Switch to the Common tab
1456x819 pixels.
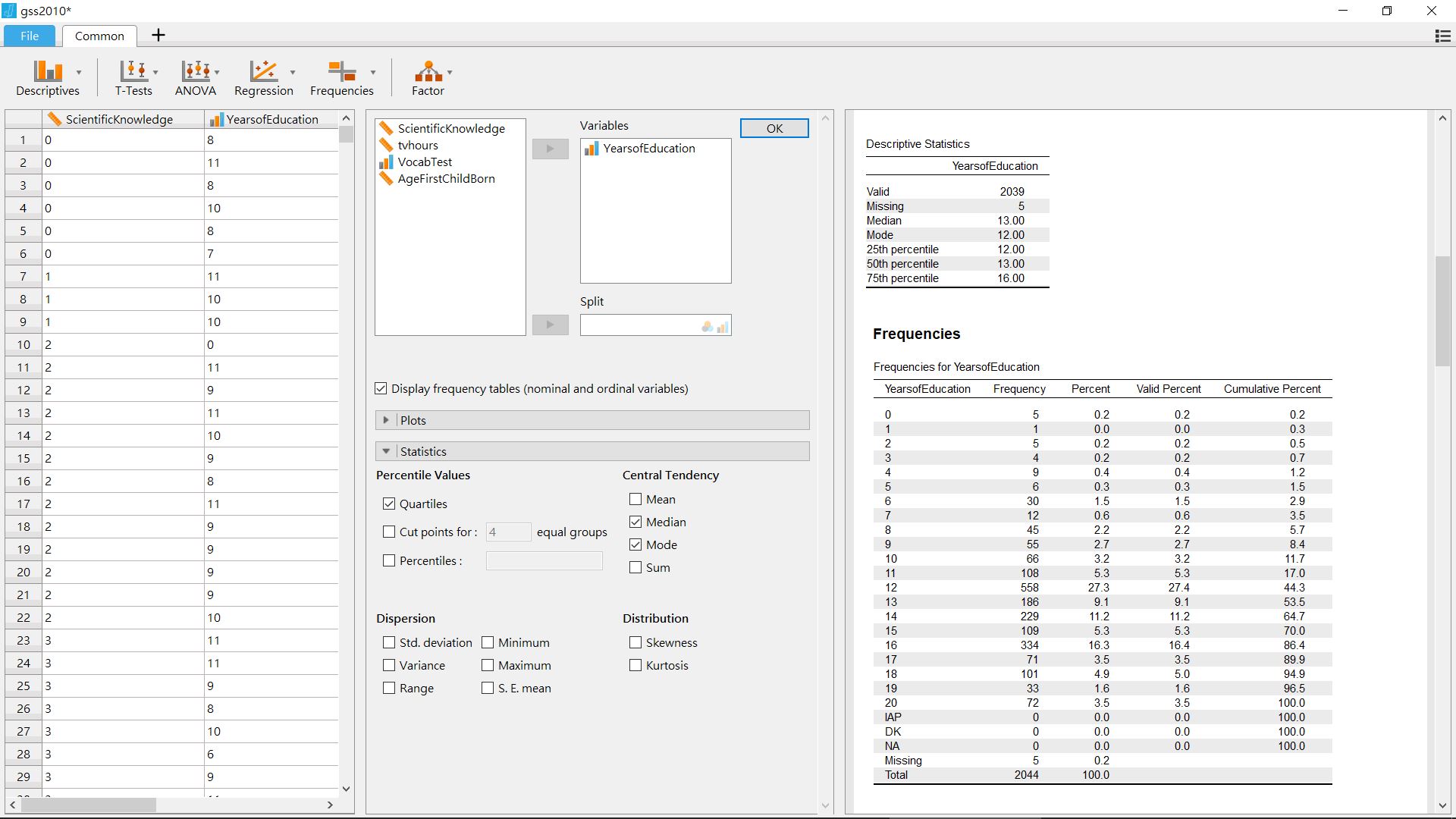pyautogui.click(x=99, y=36)
